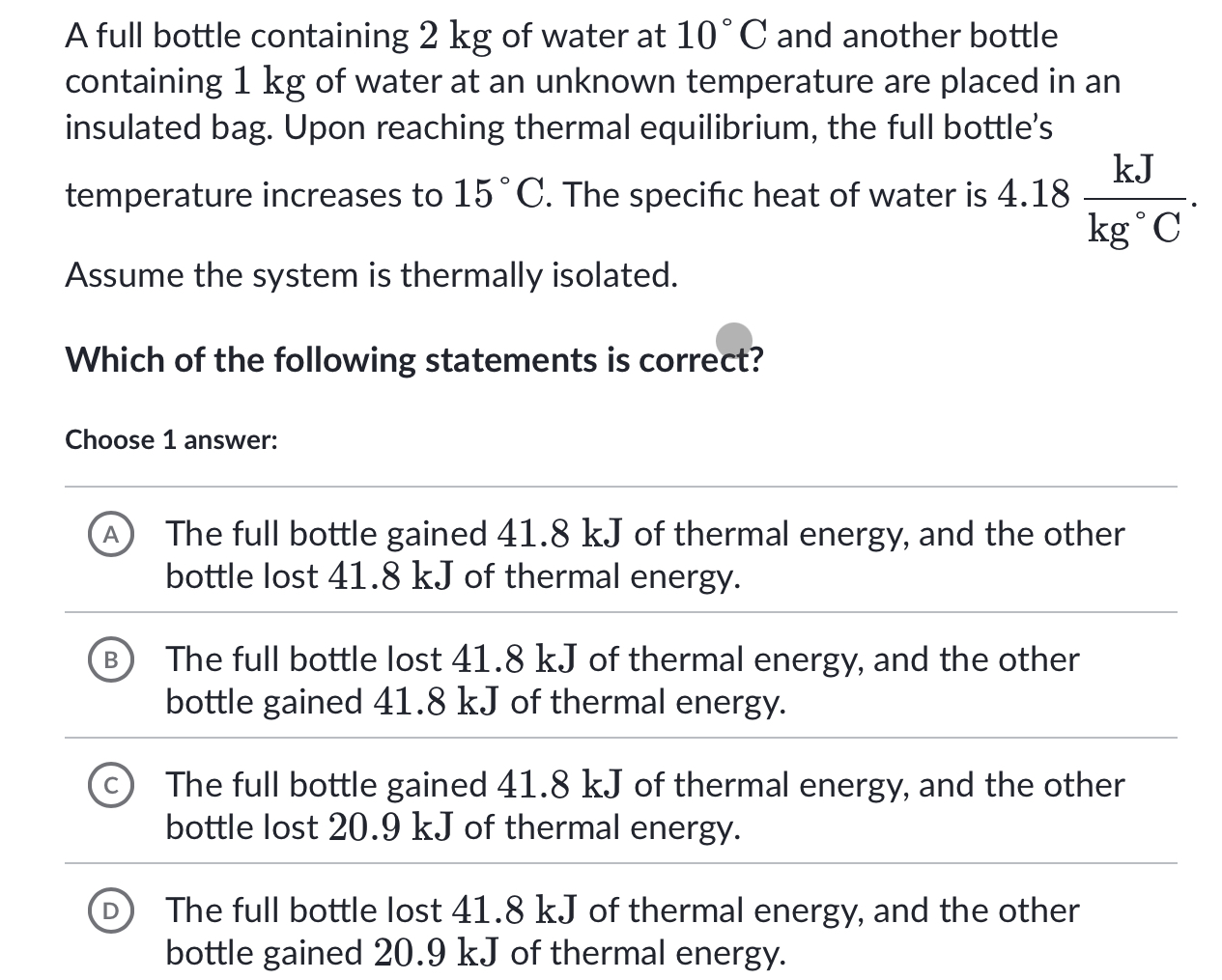The width and height of the screenshot is (1222, 980).
Task: Select answer choice A radio button
Action: click(x=109, y=534)
